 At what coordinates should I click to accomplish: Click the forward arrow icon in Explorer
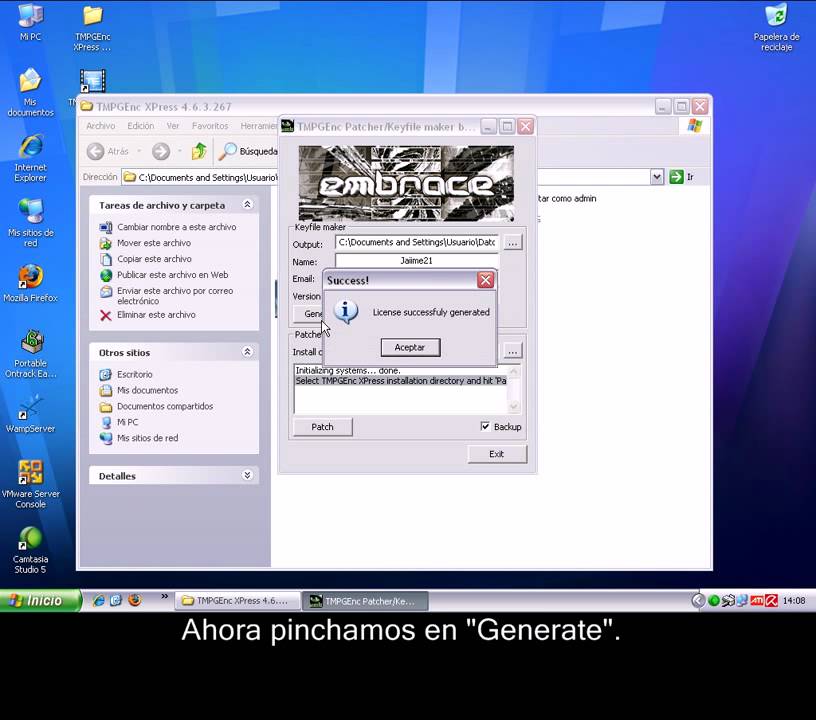(x=161, y=151)
